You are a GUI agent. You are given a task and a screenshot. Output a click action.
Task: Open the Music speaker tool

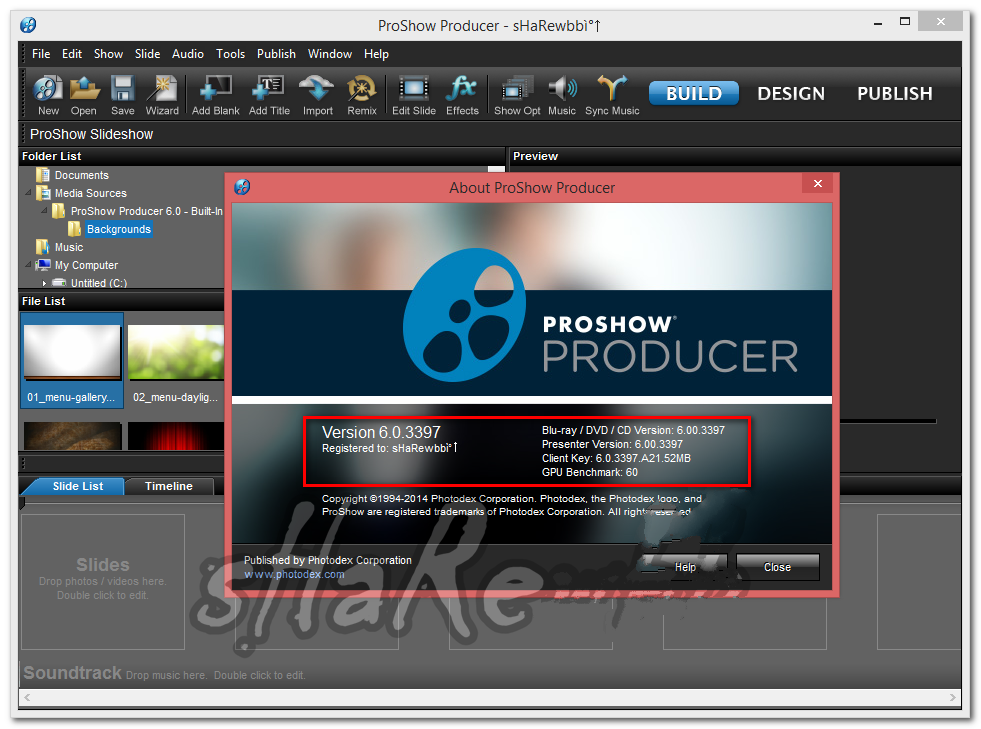[x=562, y=95]
